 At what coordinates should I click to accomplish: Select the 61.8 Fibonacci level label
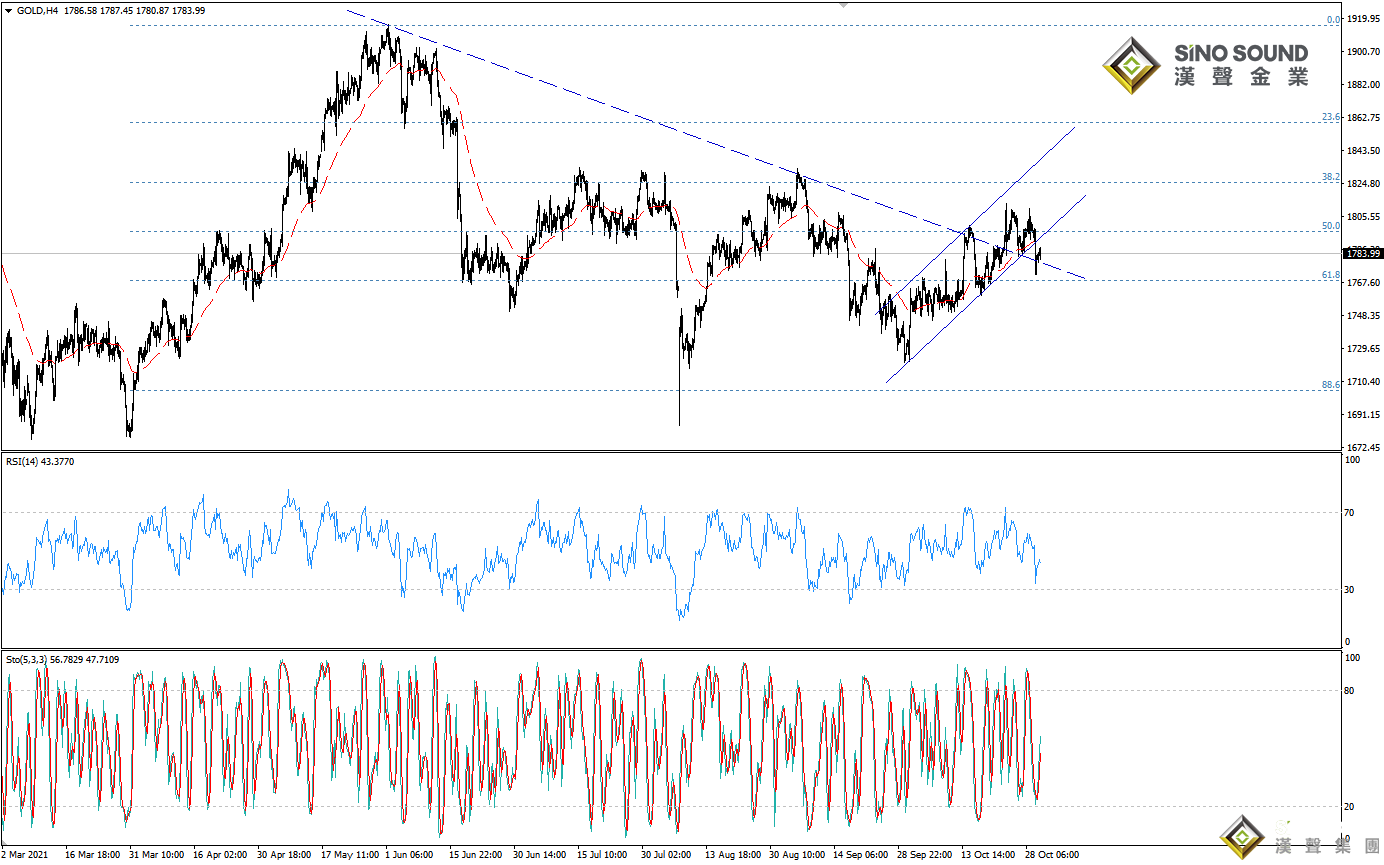click(1330, 275)
